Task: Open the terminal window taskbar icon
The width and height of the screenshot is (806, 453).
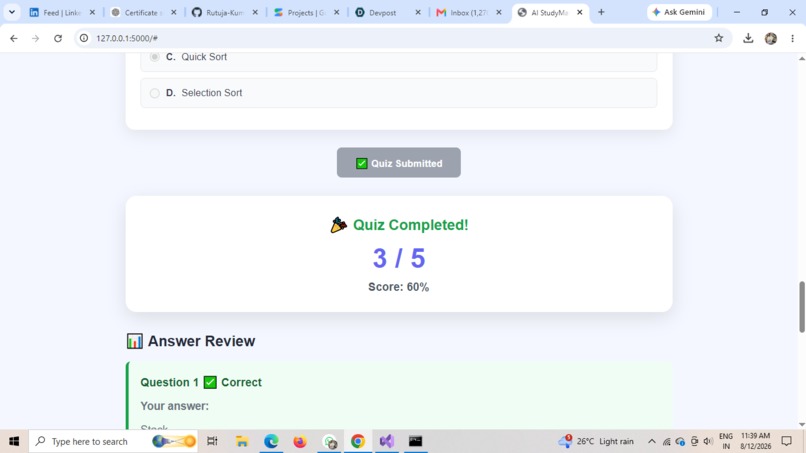Action: [415, 441]
